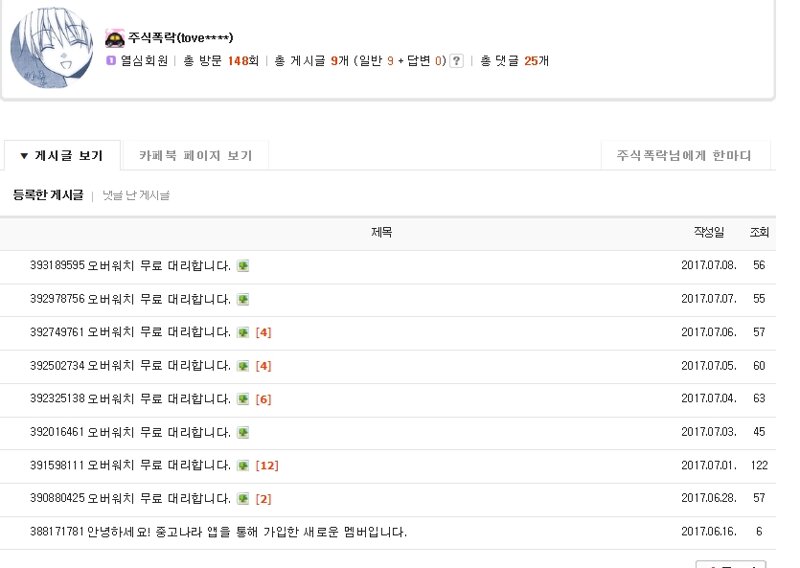The width and height of the screenshot is (800, 568).
Task: Select 등록한 게시글 filter
Action: [x=48, y=195]
